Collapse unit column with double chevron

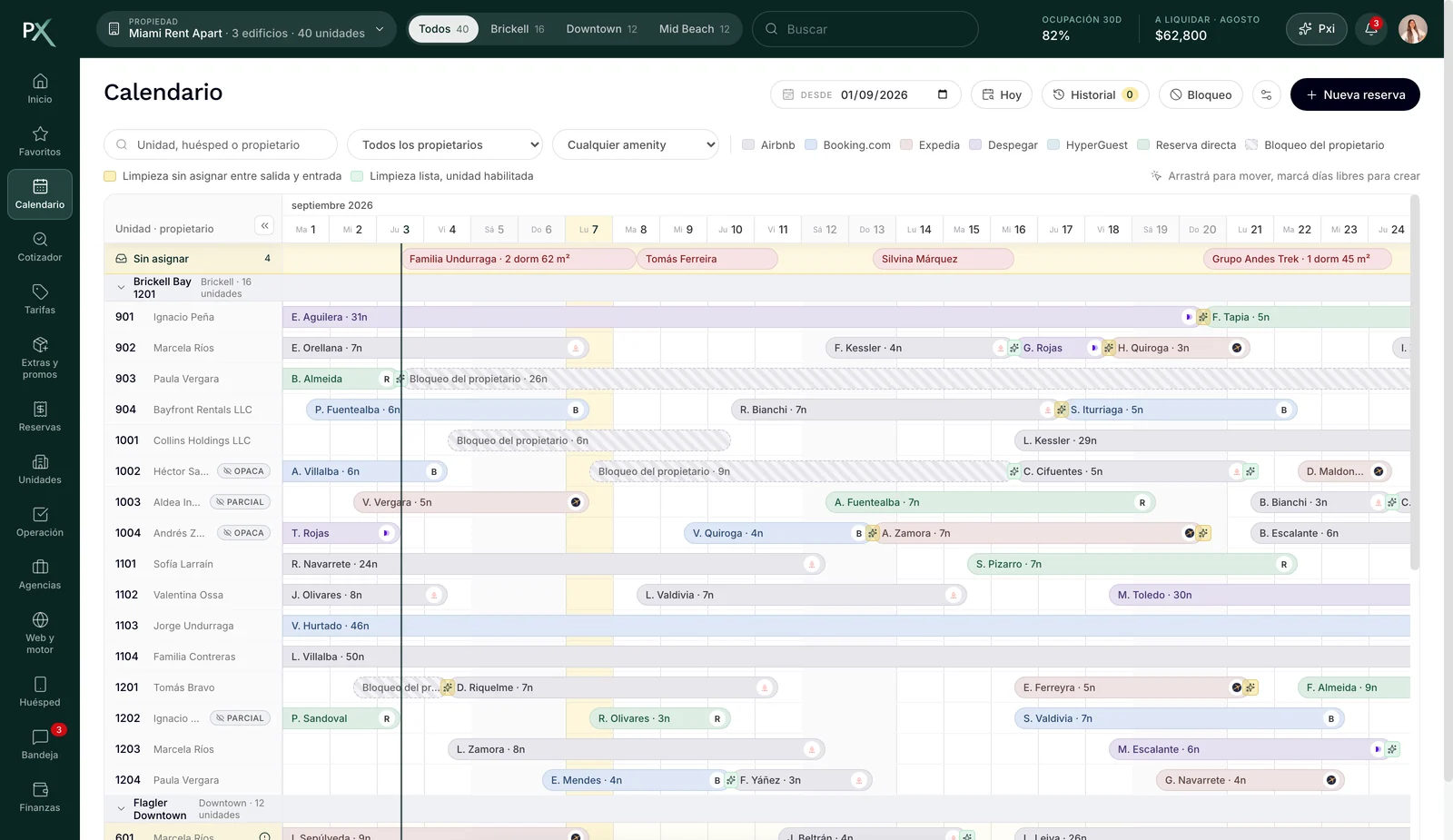(264, 225)
